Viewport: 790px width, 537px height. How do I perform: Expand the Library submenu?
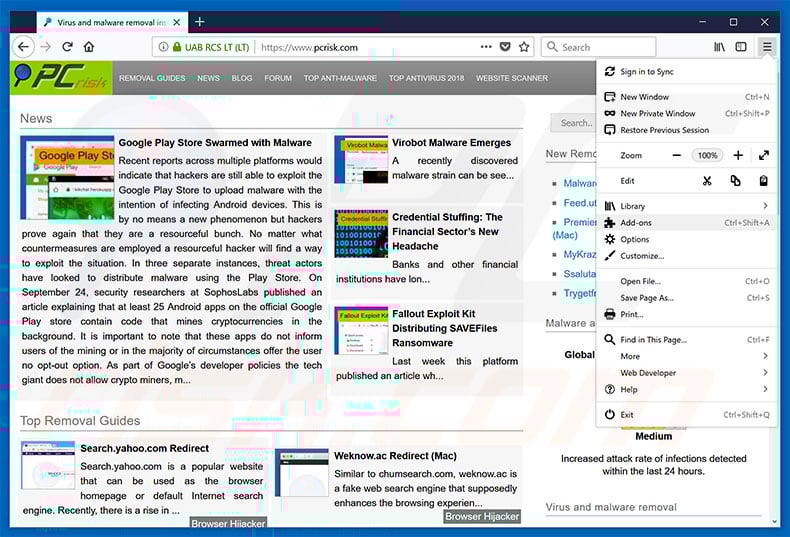pos(686,206)
